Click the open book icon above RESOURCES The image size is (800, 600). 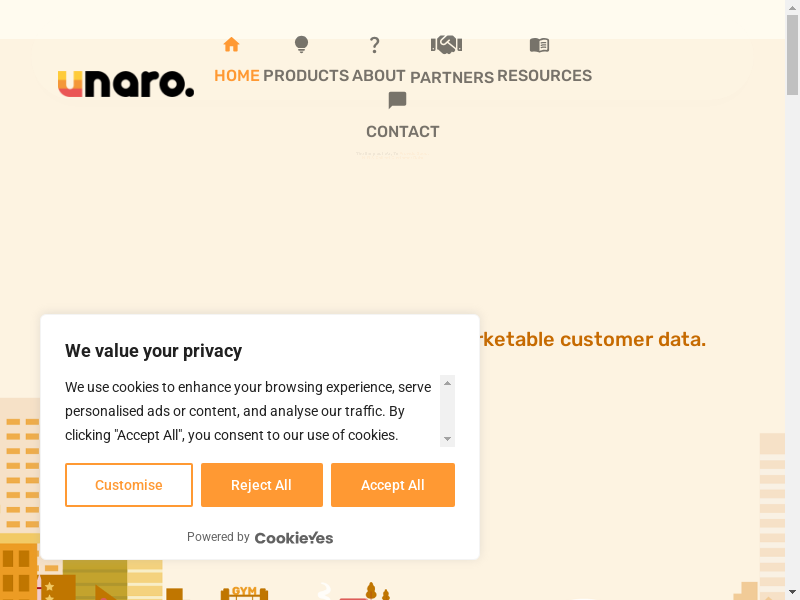coord(539,45)
